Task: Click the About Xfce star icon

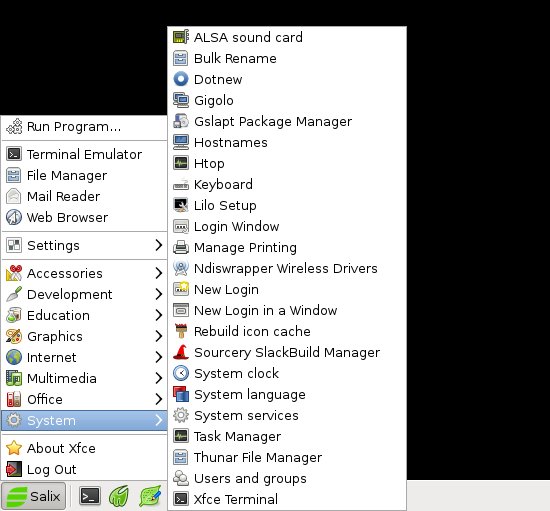Action: click(x=14, y=448)
